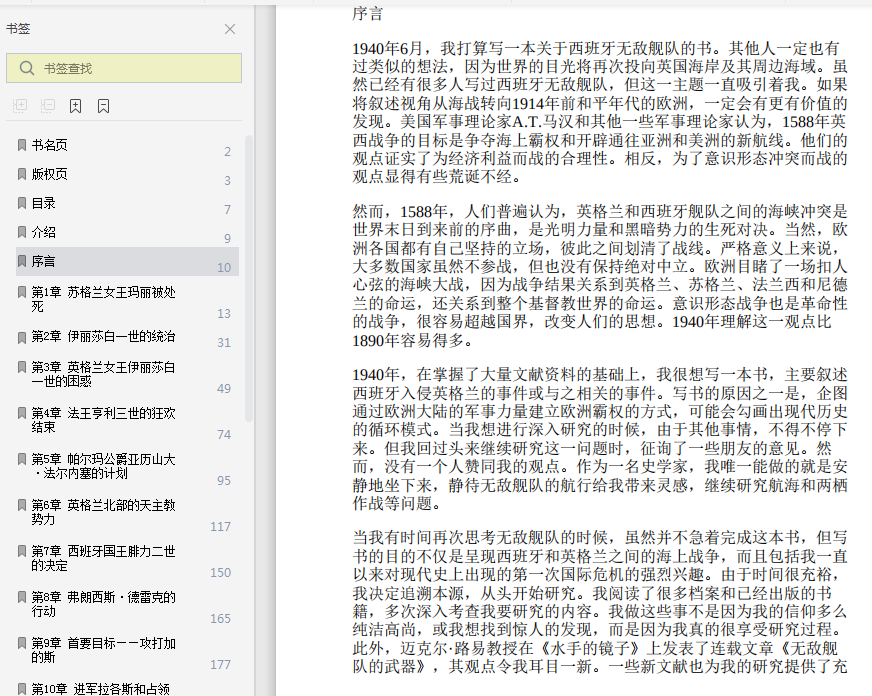Click paragraph starting 然而，1588年，人们普遍认为

(x=600, y=276)
